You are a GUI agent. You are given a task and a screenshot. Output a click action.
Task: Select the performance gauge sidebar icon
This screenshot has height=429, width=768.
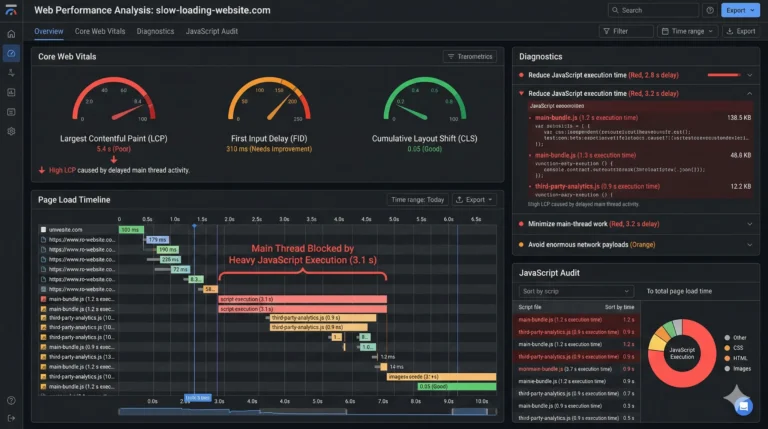[x=11, y=53]
